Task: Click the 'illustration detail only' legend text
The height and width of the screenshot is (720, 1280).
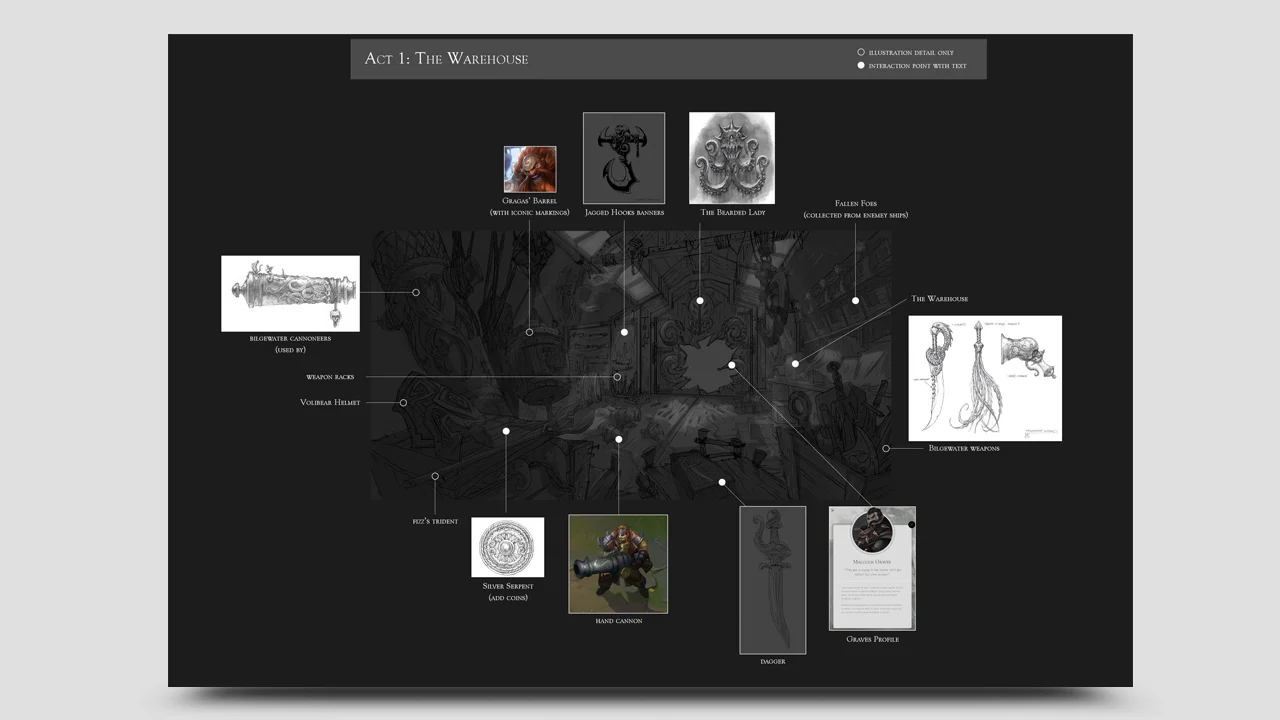Action: (x=911, y=53)
